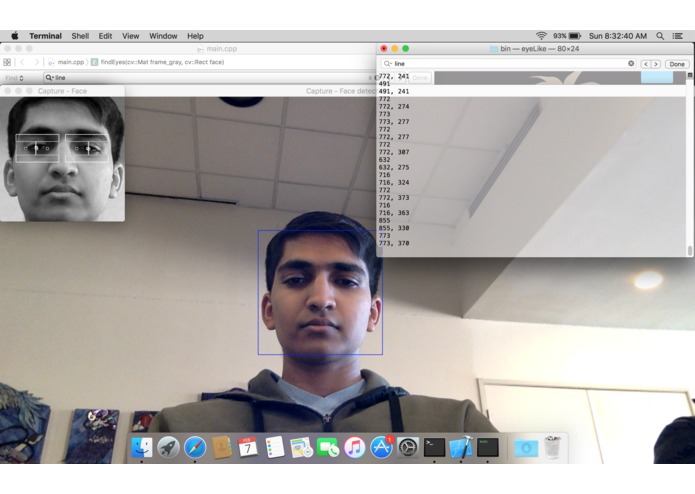
Task: Click terminal output line '773, 370'
Action: pyautogui.click(x=394, y=243)
